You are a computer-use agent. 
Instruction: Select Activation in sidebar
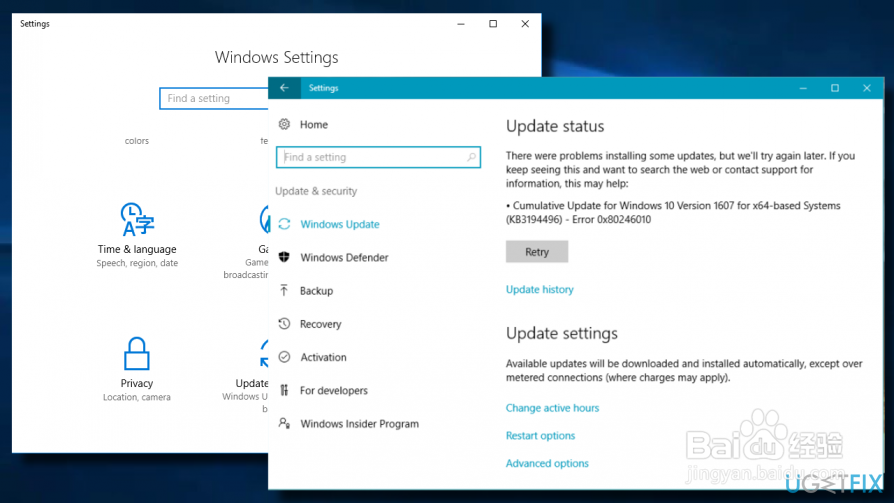(323, 357)
